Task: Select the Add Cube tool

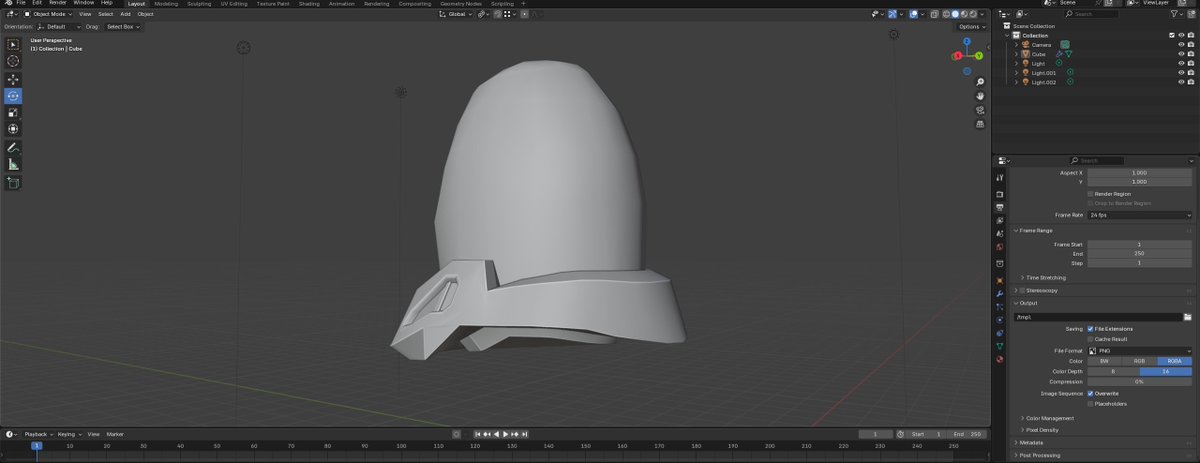Action: pyautogui.click(x=13, y=183)
